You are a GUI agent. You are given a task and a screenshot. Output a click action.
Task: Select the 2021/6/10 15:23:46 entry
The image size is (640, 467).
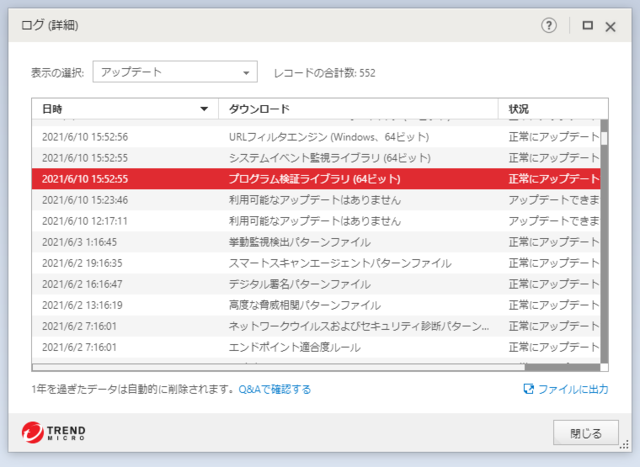click(x=316, y=200)
